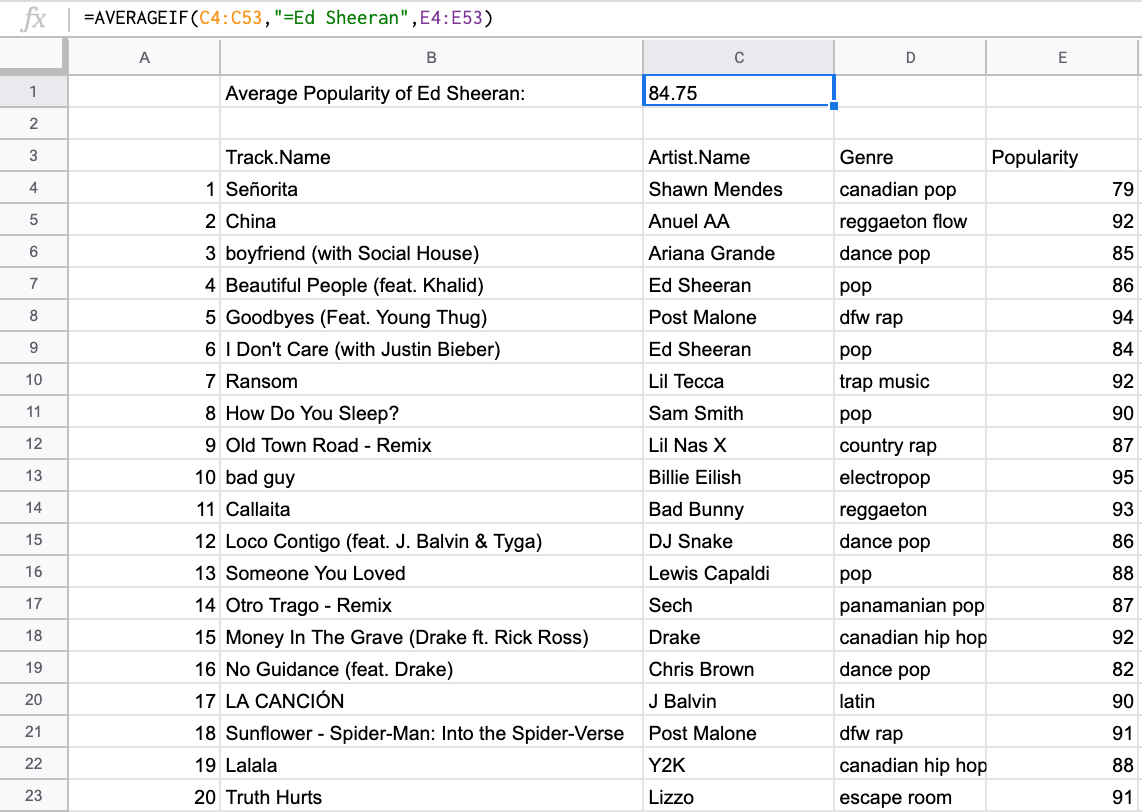
Task: Click the Chris Brown cell
Action: coord(739,669)
